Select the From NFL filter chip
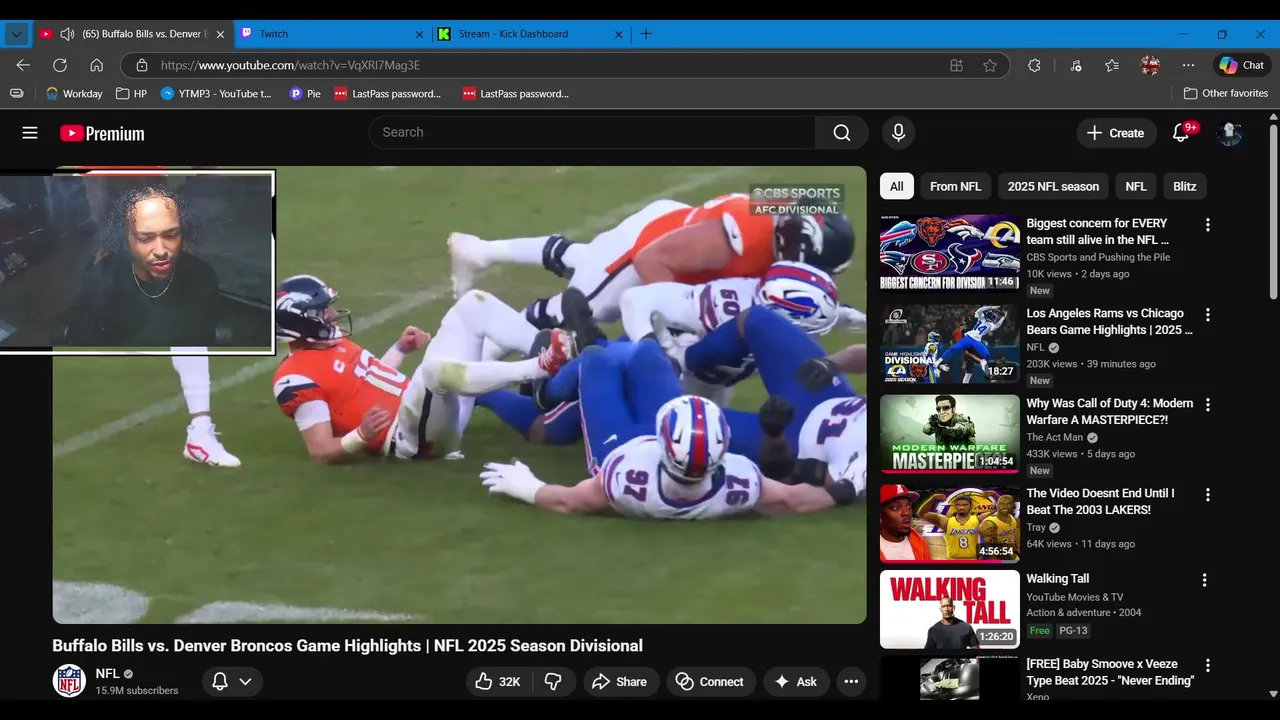 [955, 186]
